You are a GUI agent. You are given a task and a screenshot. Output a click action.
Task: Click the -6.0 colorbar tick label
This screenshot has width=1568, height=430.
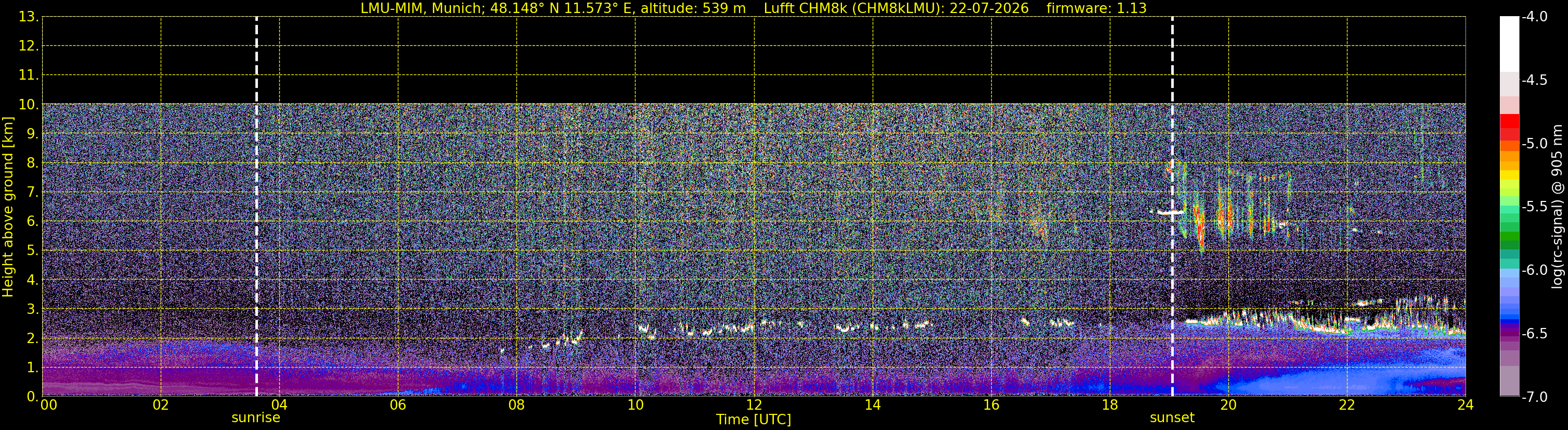pos(1534,270)
